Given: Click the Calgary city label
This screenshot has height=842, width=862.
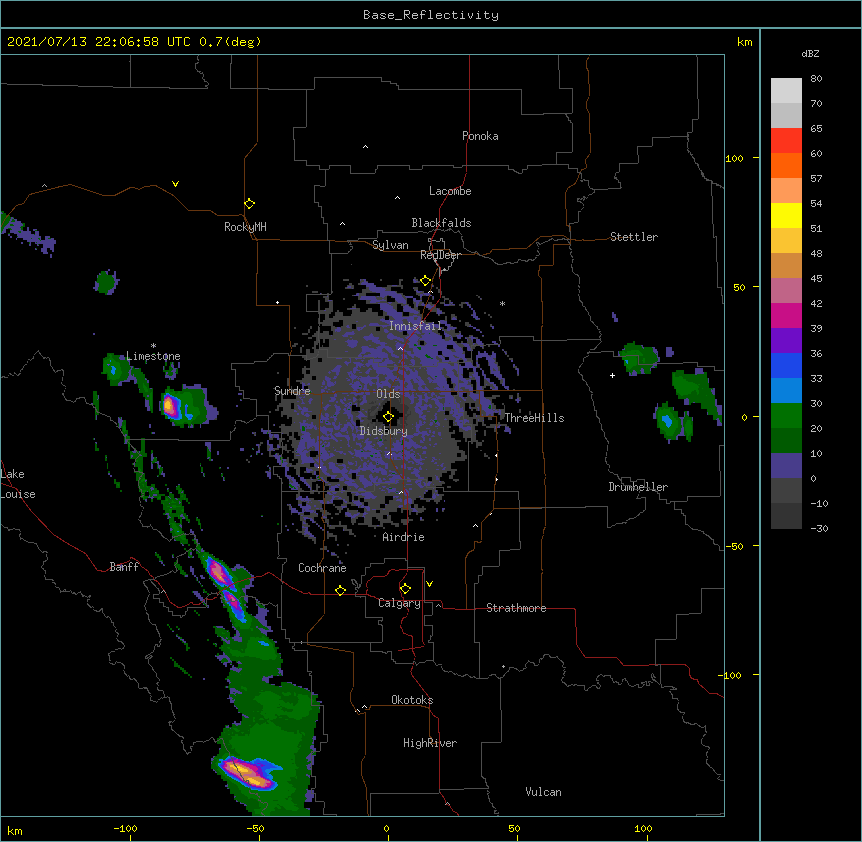Looking at the screenshot, I should point(400,603).
